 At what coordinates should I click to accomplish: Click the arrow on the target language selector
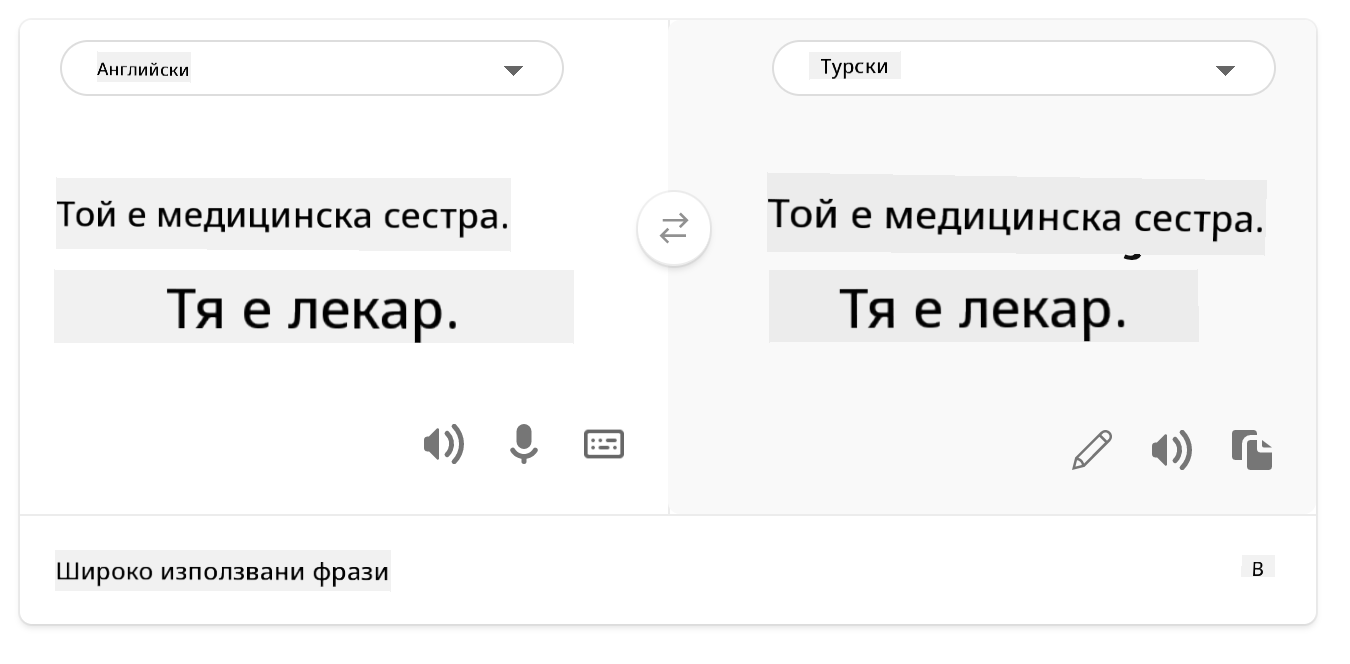point(1225,70)
